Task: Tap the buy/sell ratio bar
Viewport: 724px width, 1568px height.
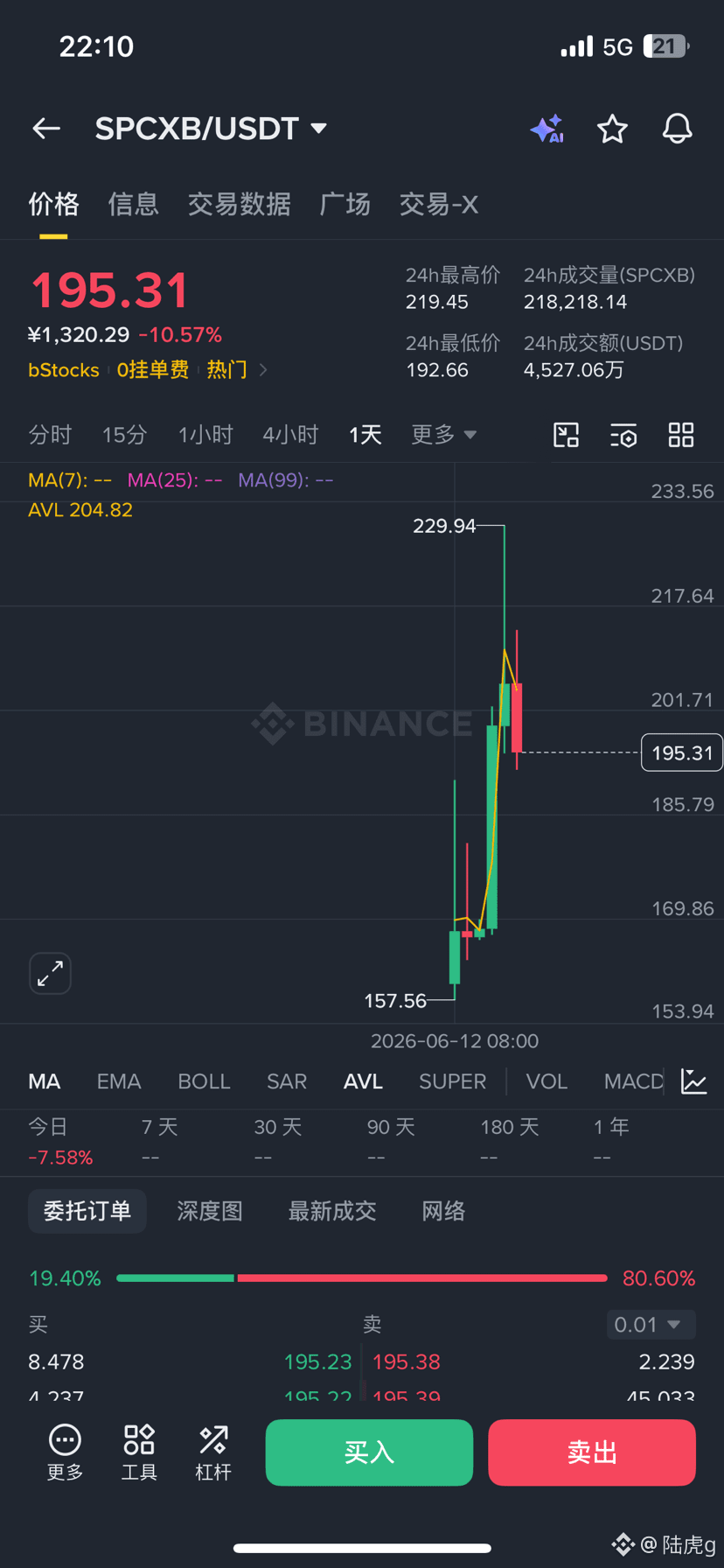Action: pyautogui.click(x=362, y=1278)
